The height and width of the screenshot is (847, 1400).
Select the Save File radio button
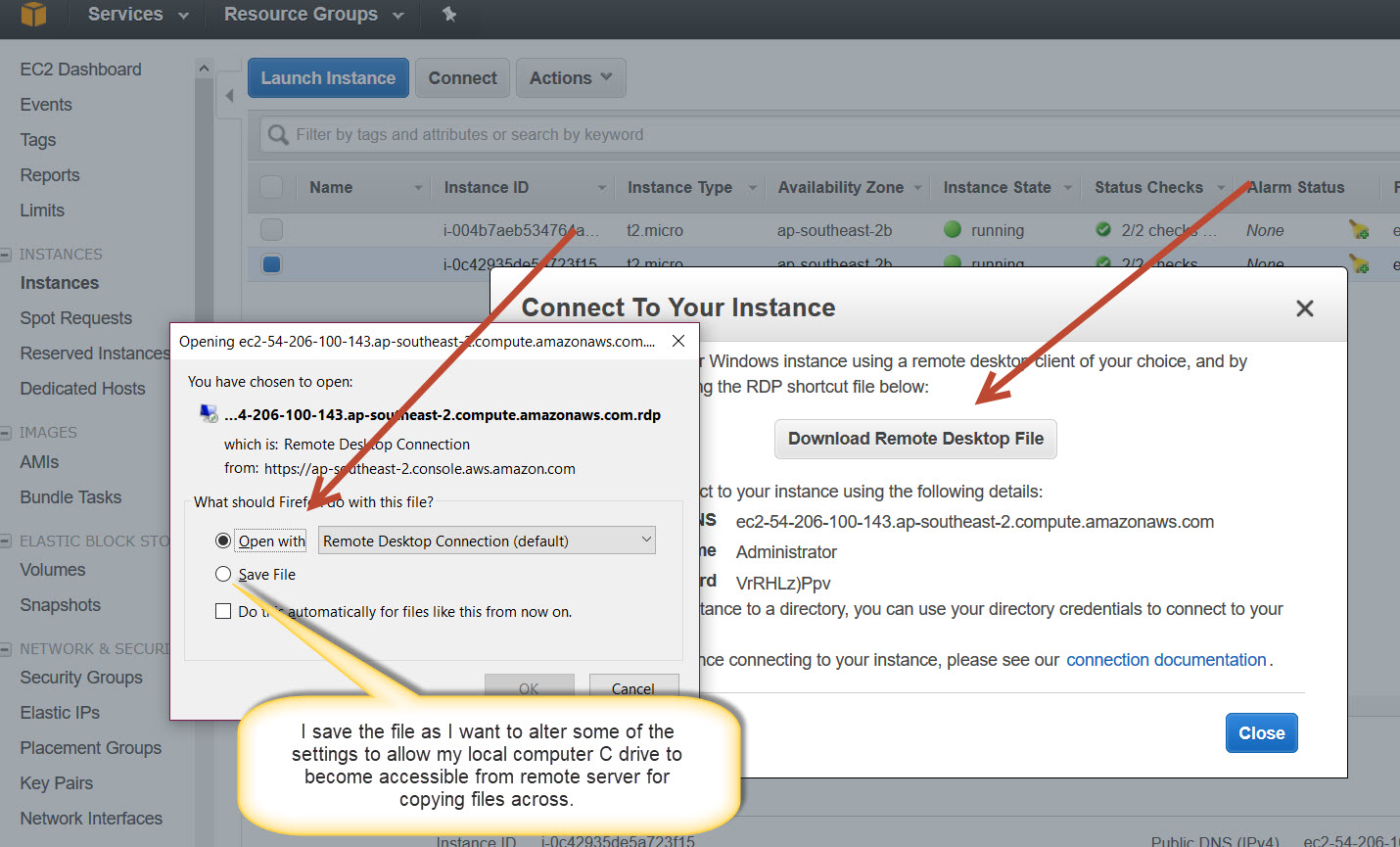[x=223, y=574]
